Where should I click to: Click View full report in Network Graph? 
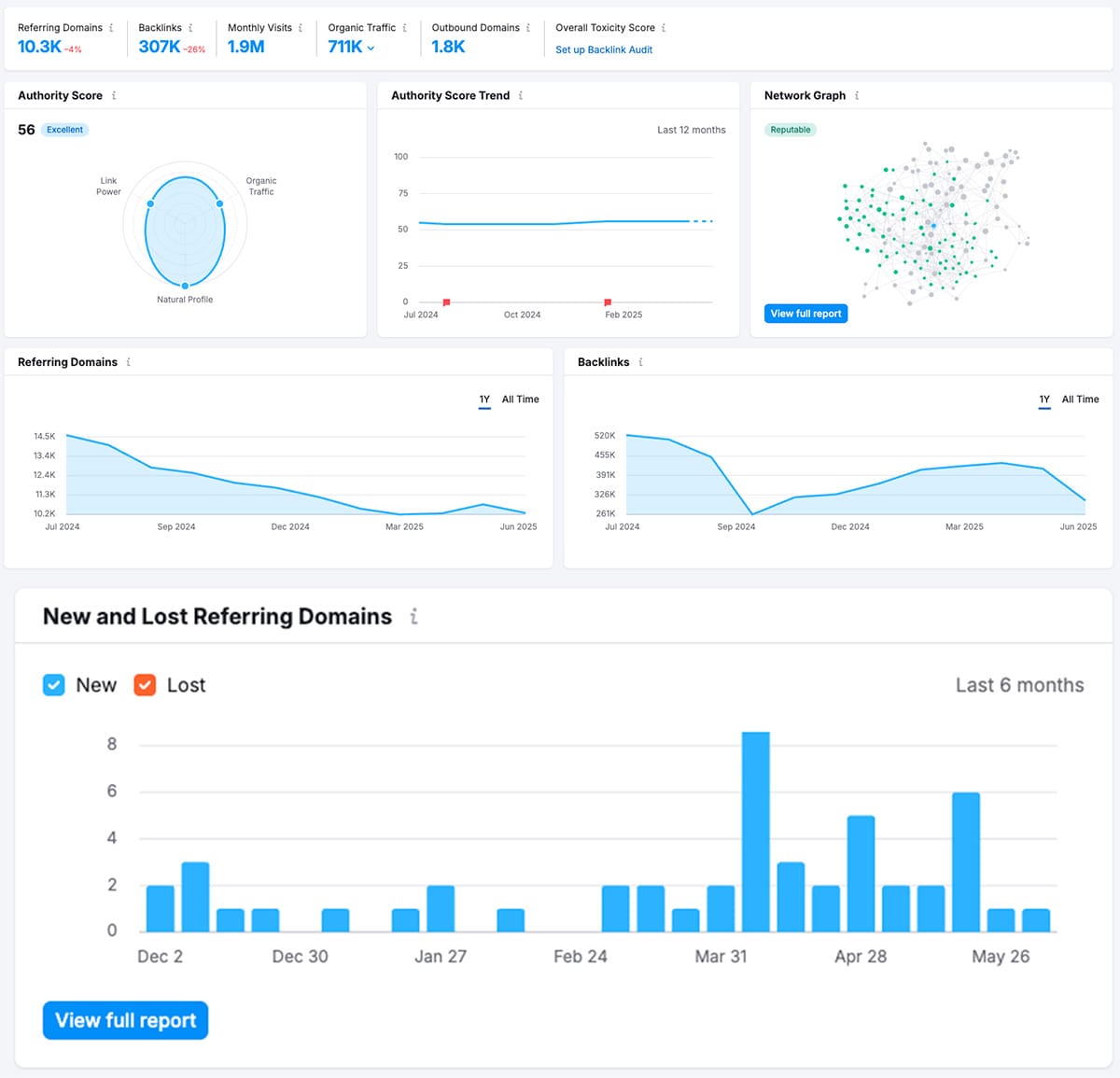(805, 314)
